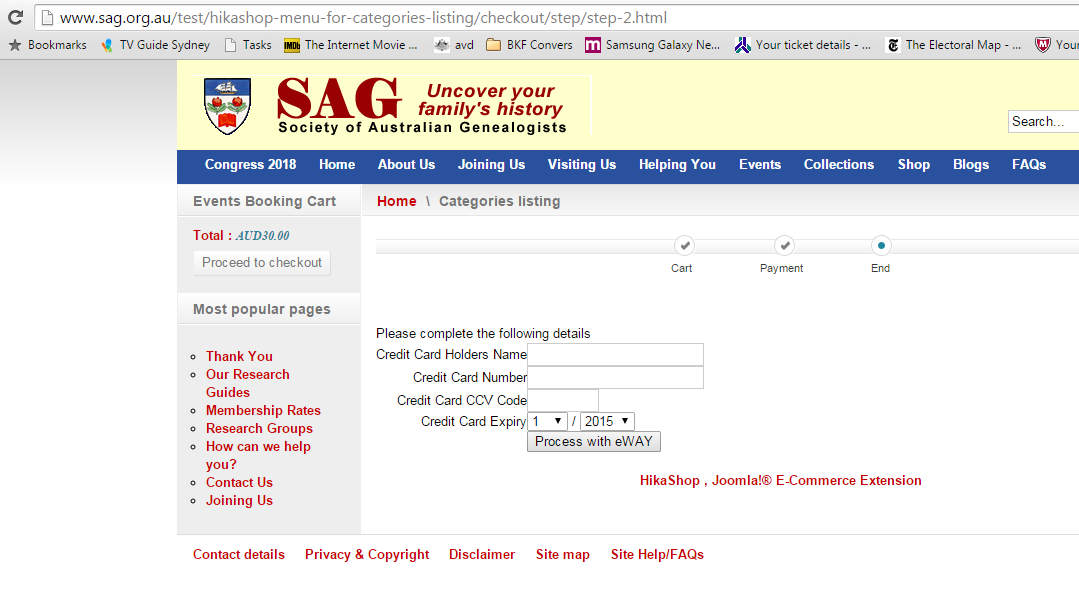Focus Credit Card CCV Code field

click(563, 400)
